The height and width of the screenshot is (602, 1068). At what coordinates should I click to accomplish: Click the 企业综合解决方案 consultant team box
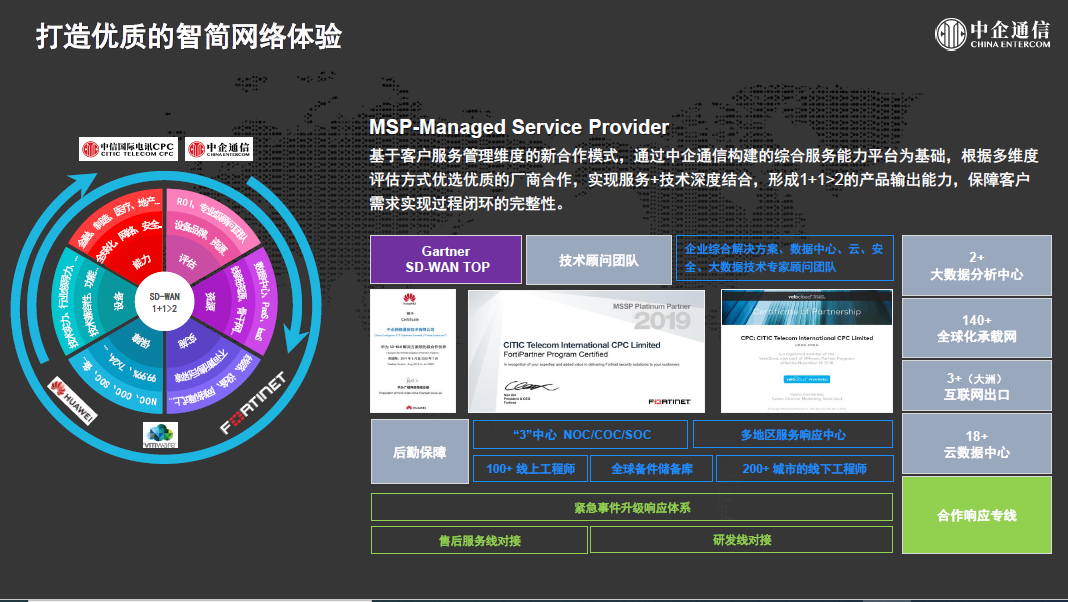point(785,258)
